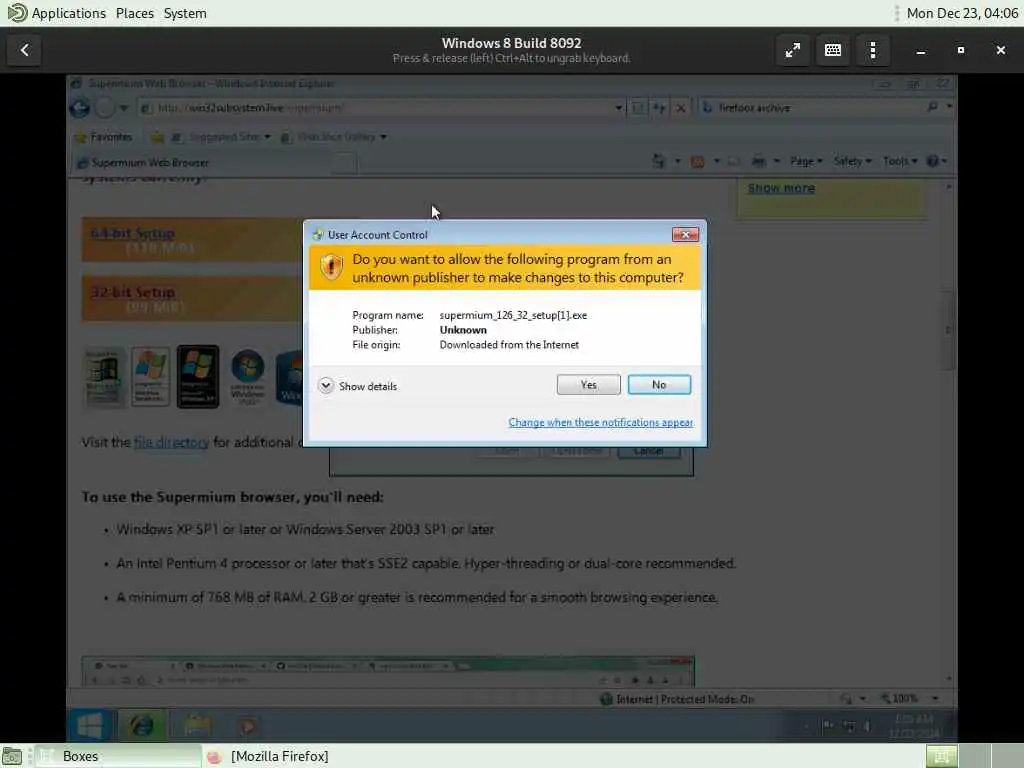Image resolution: width=1024 pixels, height=768 pixels.
Task: Toggle fullscreen for the Windows 8 box
Action: 793,50
